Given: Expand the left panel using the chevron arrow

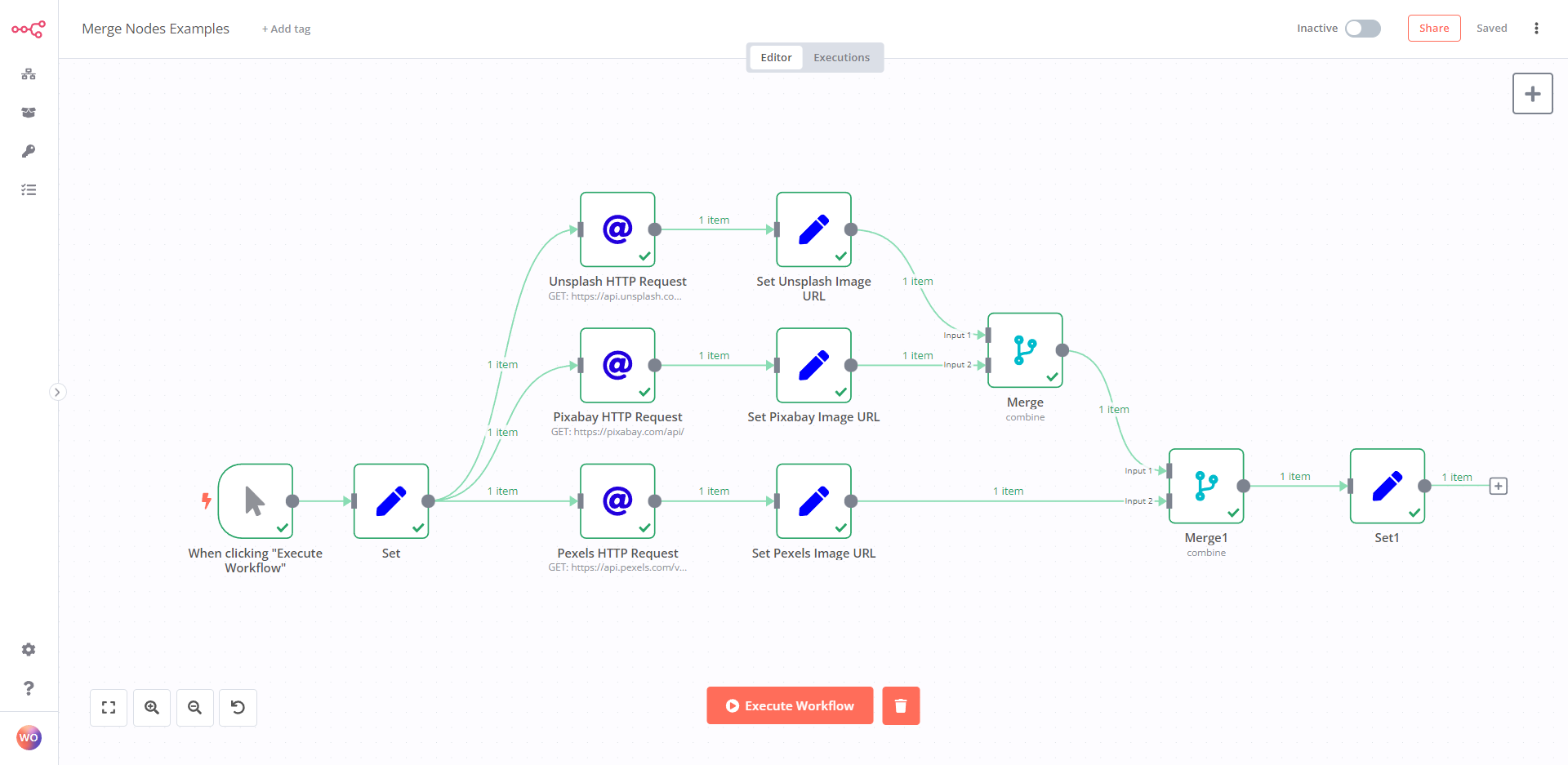Looking at the screenshot, I should tap(57, 392).
